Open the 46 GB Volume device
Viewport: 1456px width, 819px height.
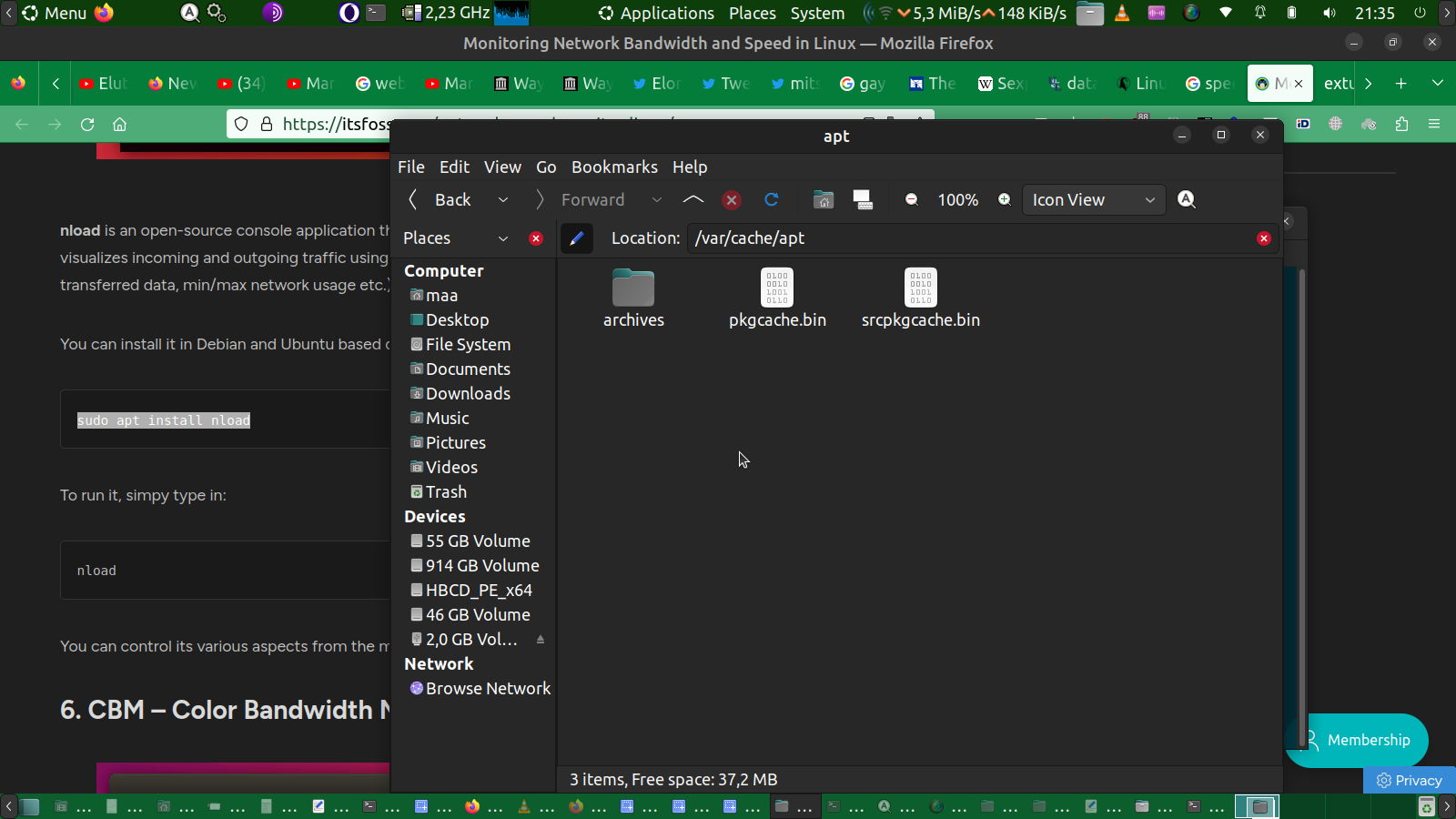[x=470, y=615]
